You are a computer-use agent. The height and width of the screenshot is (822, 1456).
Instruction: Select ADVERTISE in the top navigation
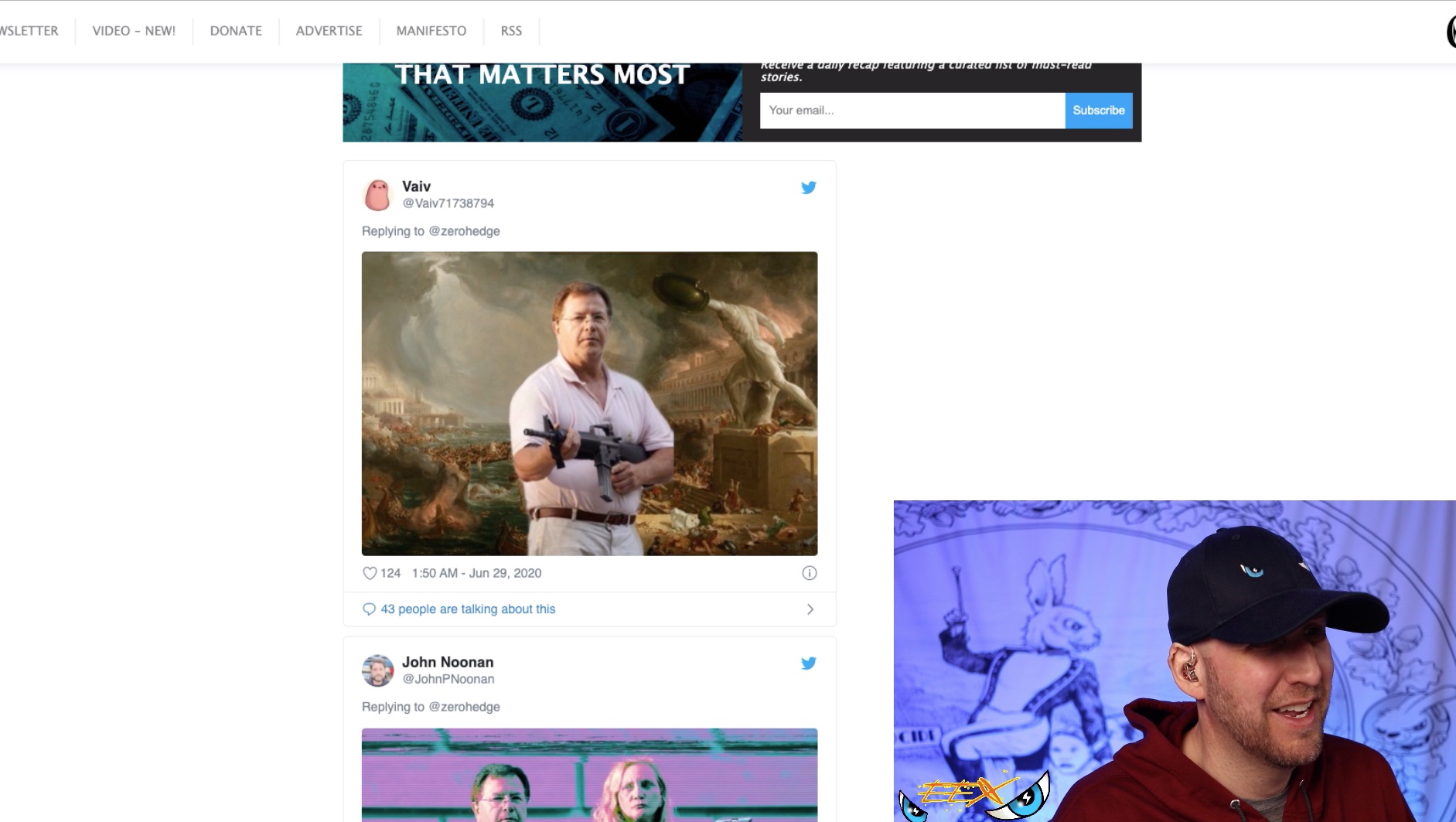pos(329,31)
